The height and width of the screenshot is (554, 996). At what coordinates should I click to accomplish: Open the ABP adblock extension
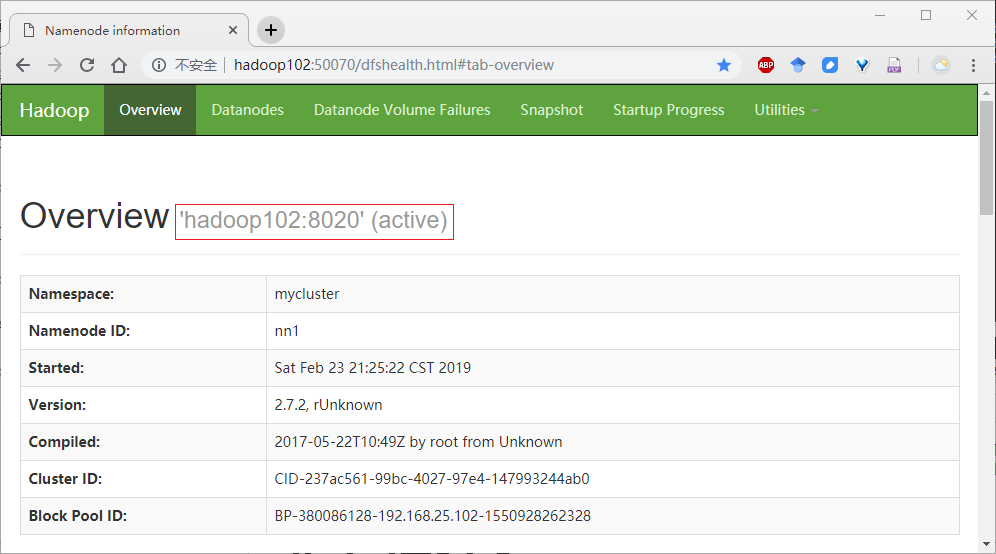click(766, 65)
